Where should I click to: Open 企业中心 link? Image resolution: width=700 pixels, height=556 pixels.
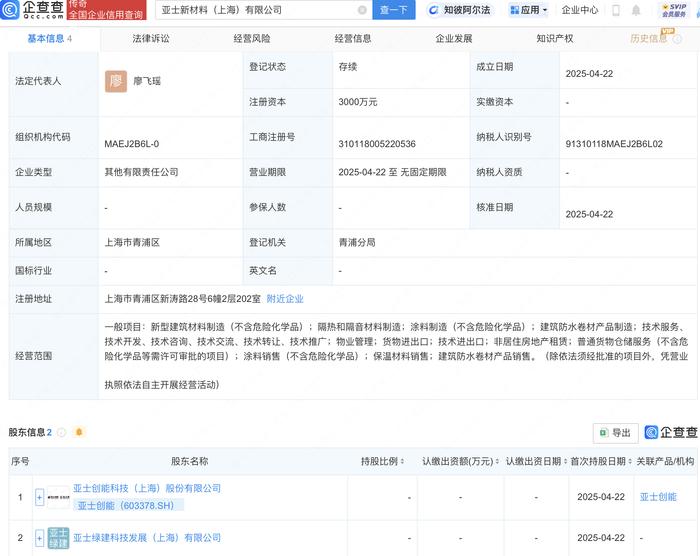tap(579, 10)
